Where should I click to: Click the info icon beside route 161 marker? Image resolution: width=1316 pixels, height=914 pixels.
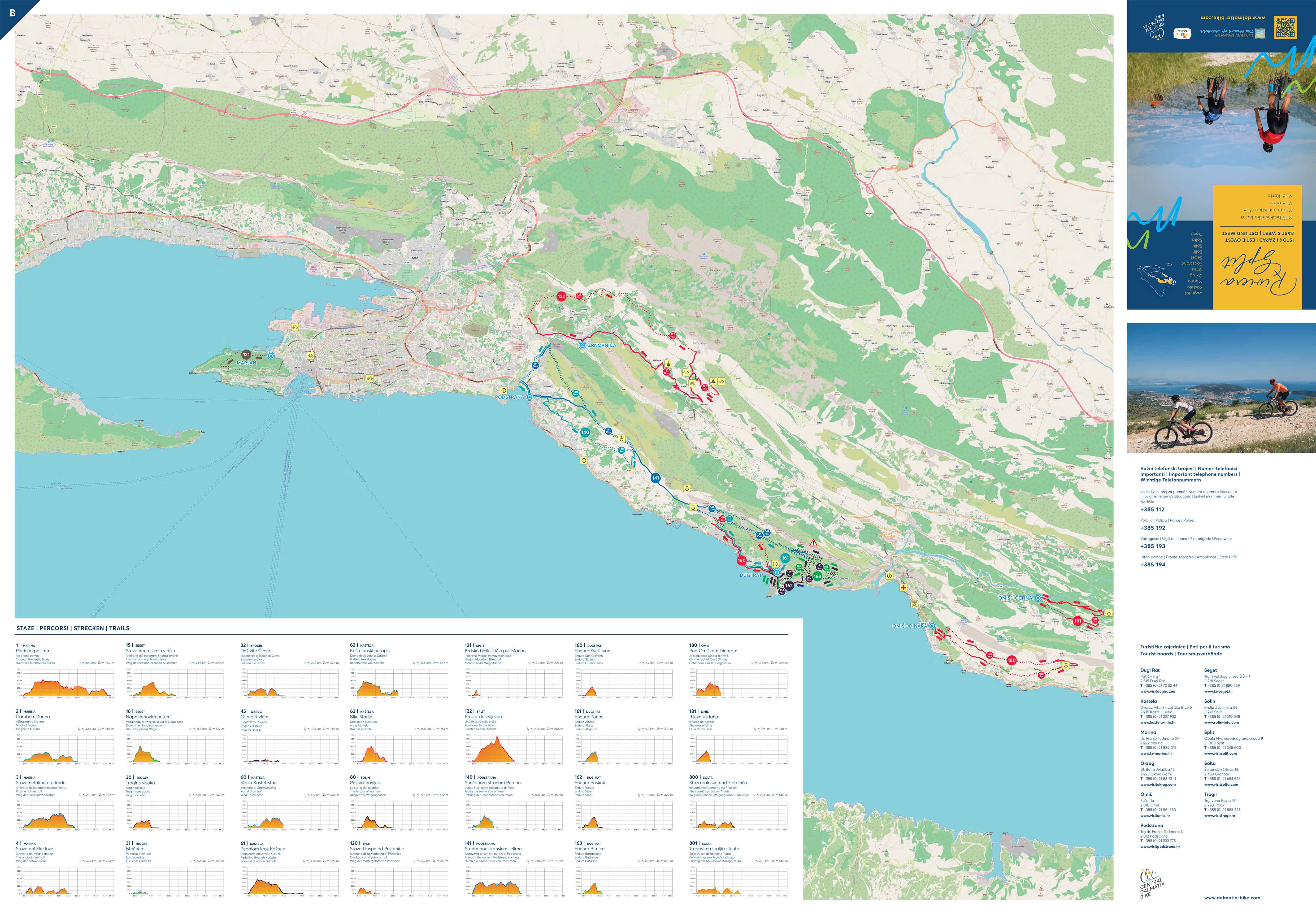point(775,564)
